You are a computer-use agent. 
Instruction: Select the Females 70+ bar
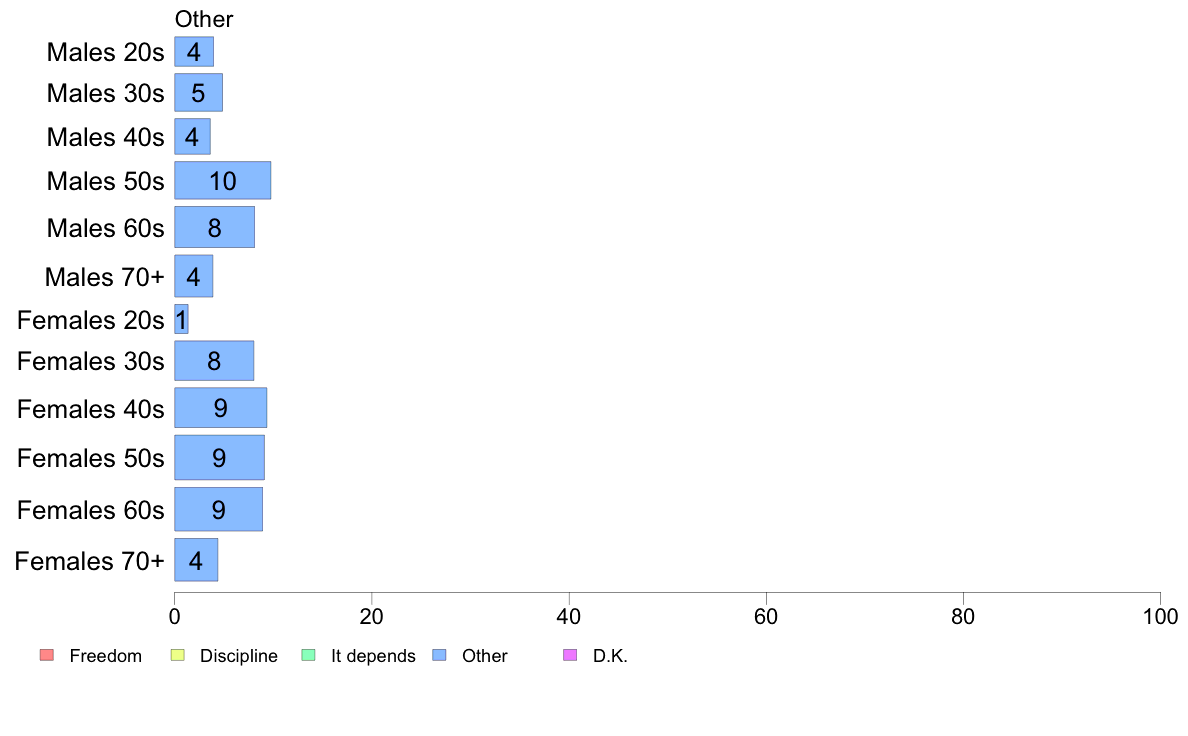196,560
